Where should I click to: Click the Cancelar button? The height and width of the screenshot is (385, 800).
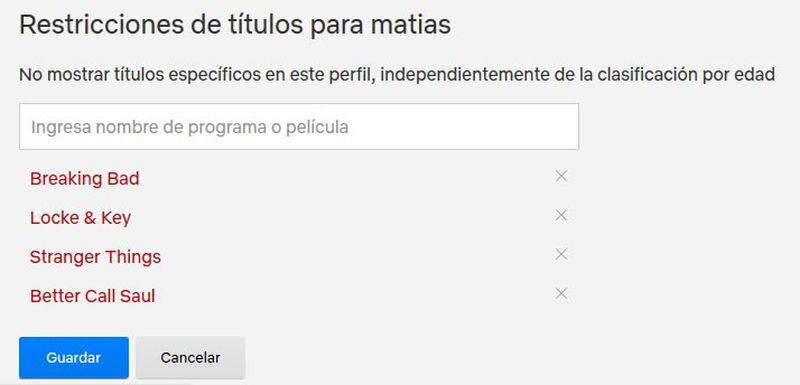(x=190, y=357)
